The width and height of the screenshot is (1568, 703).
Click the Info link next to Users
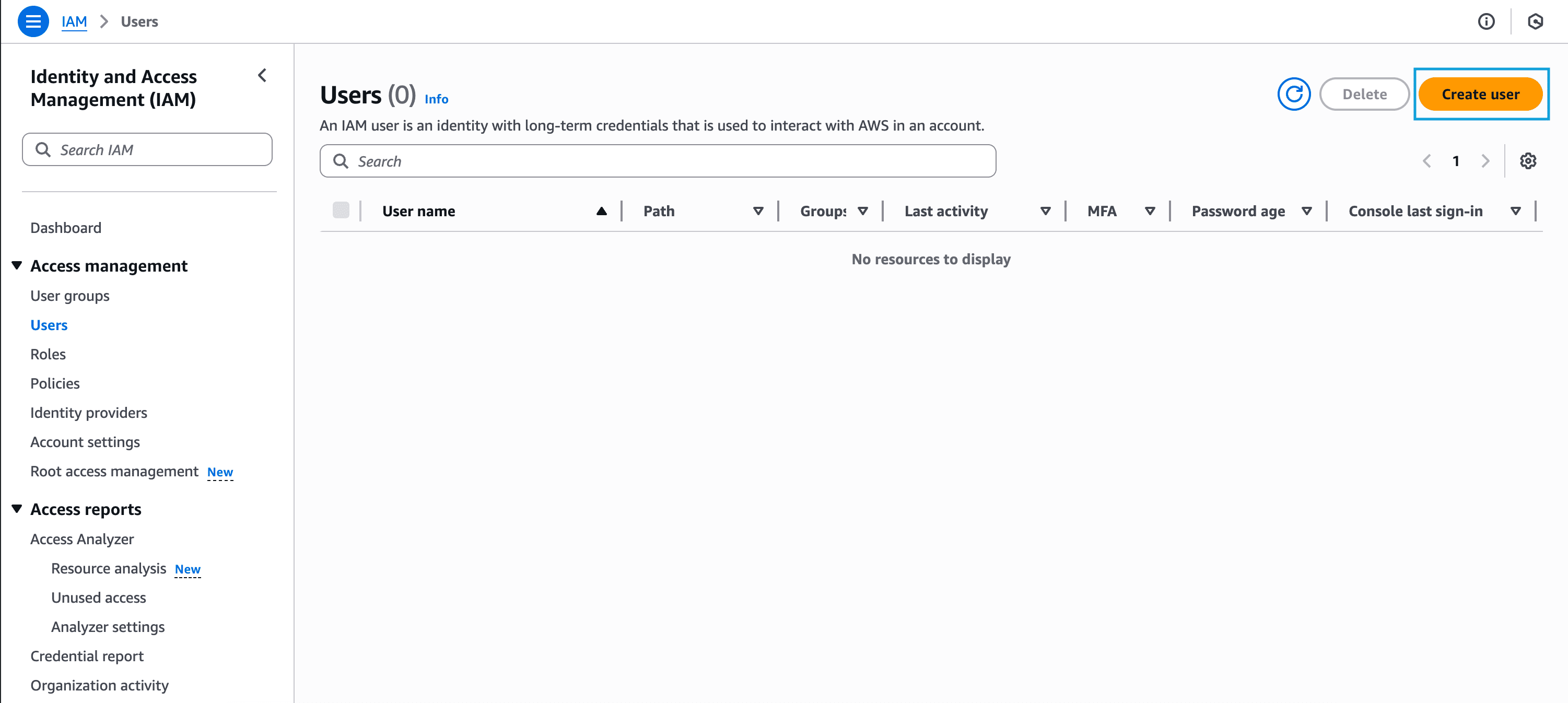(436, 99)
